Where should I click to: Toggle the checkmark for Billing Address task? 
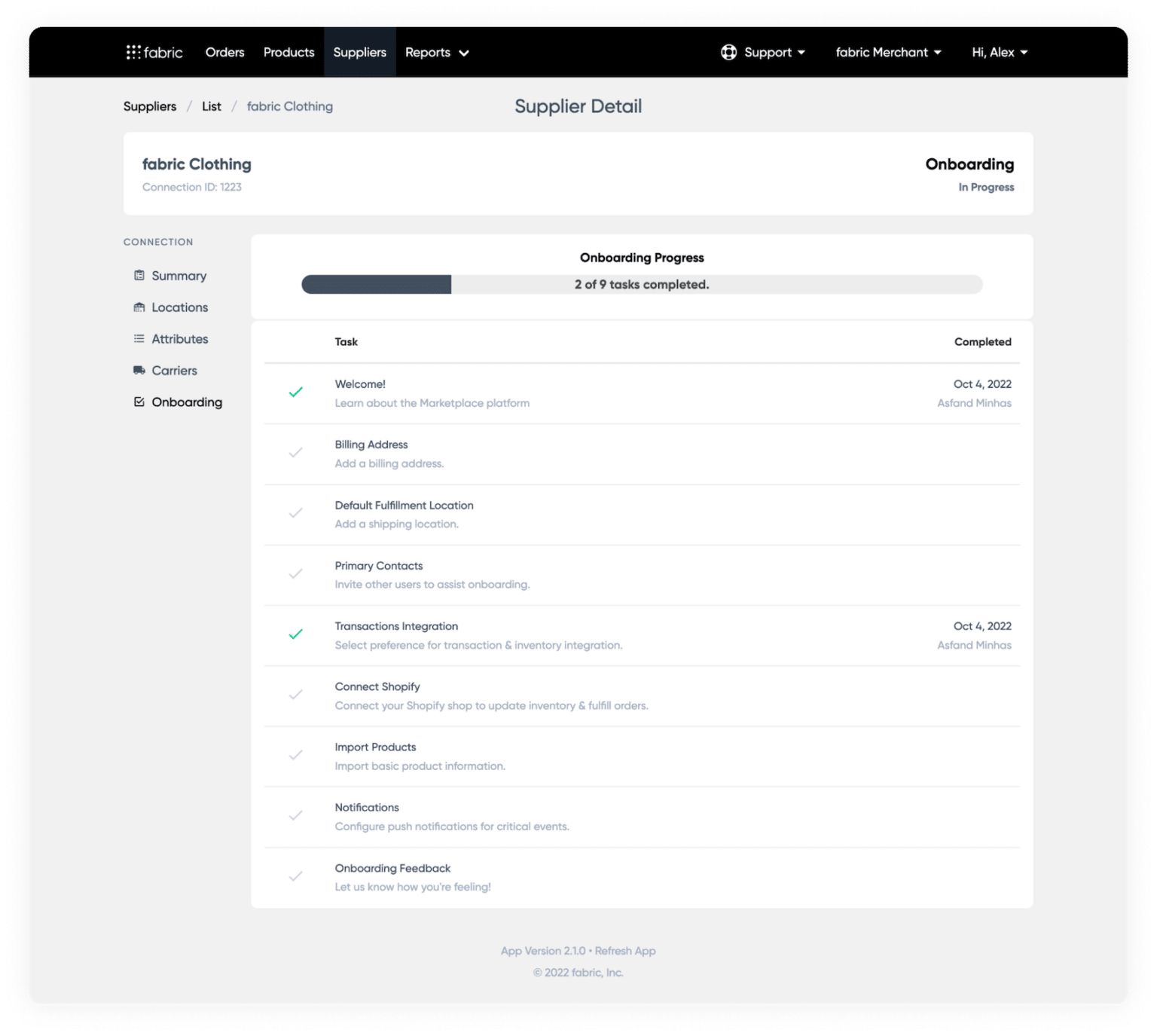296,452
